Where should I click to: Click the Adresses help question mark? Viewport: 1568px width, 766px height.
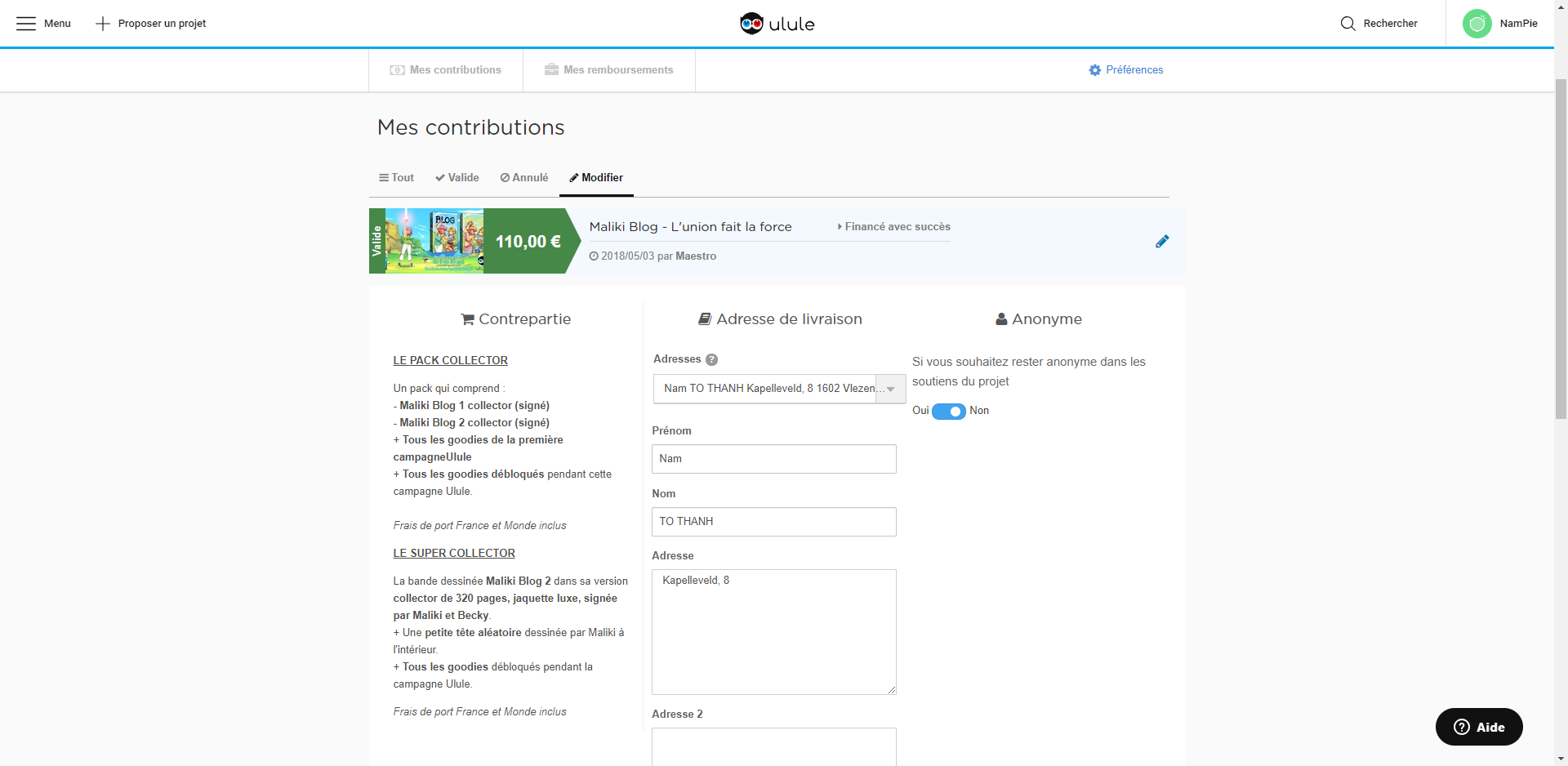coord(711,359)
